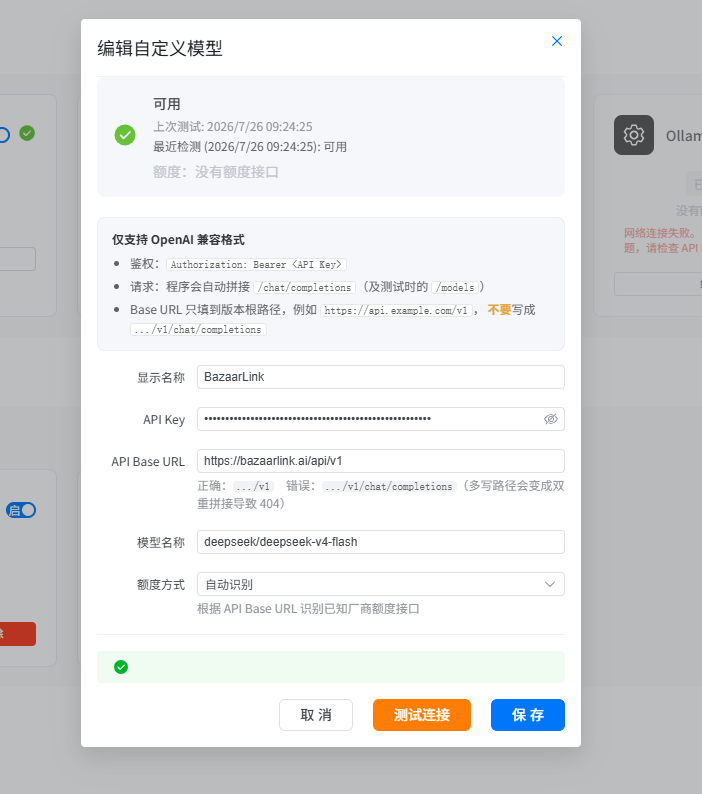Image resolution: width=702 pixels, height=794 pixels.
Task: Click the /chat/completions code snippet in 请求 line
Action: [305, 287]
